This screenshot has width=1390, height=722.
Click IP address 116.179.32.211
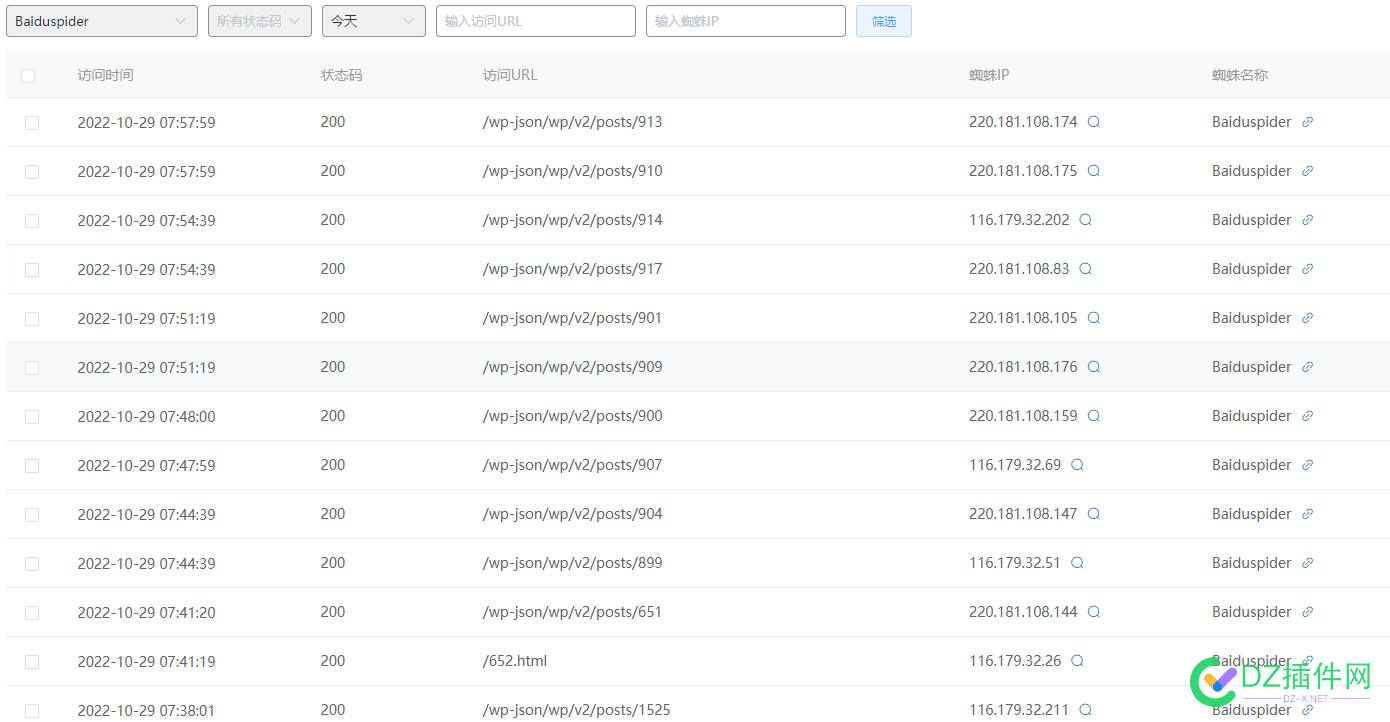(x=1019, y=710)
